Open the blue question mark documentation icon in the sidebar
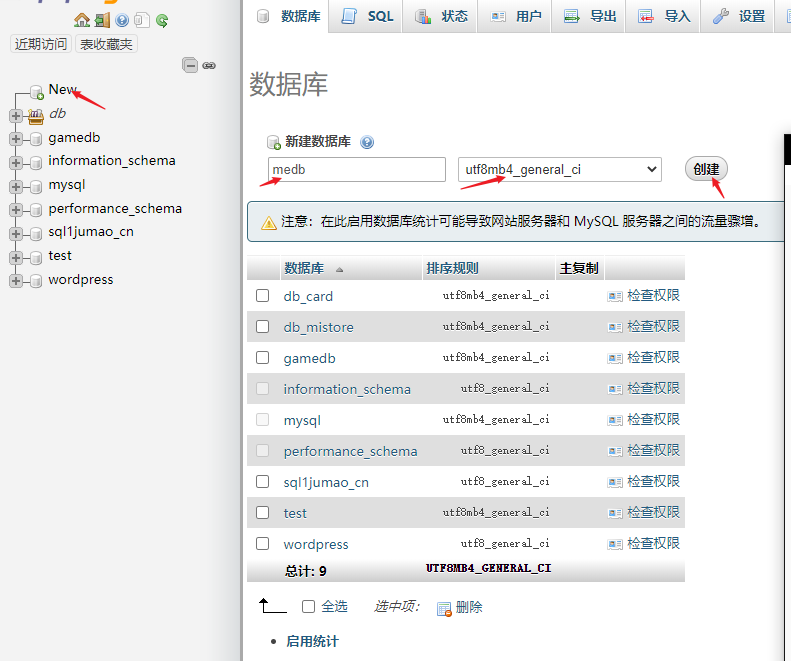The height and width of the screenshot is (661, 791). pyautogui.click(x=122, y=20)
